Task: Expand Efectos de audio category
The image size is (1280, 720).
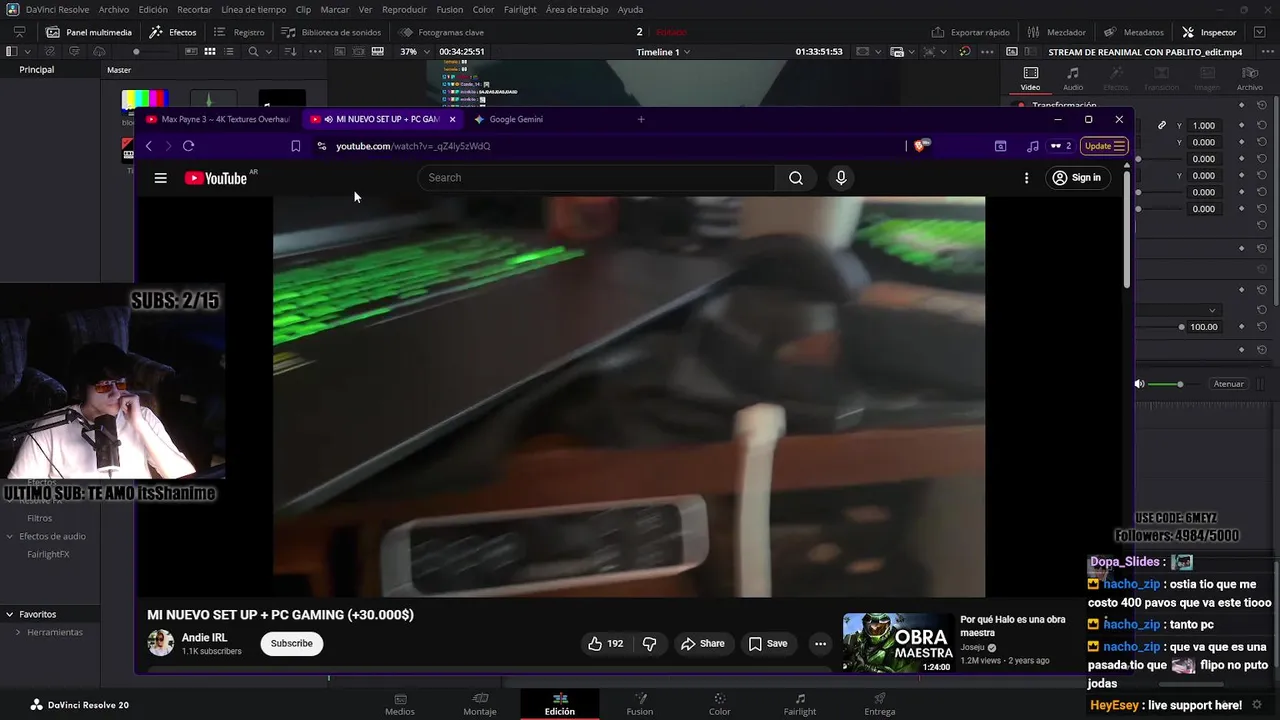Action: click(10, 536)
